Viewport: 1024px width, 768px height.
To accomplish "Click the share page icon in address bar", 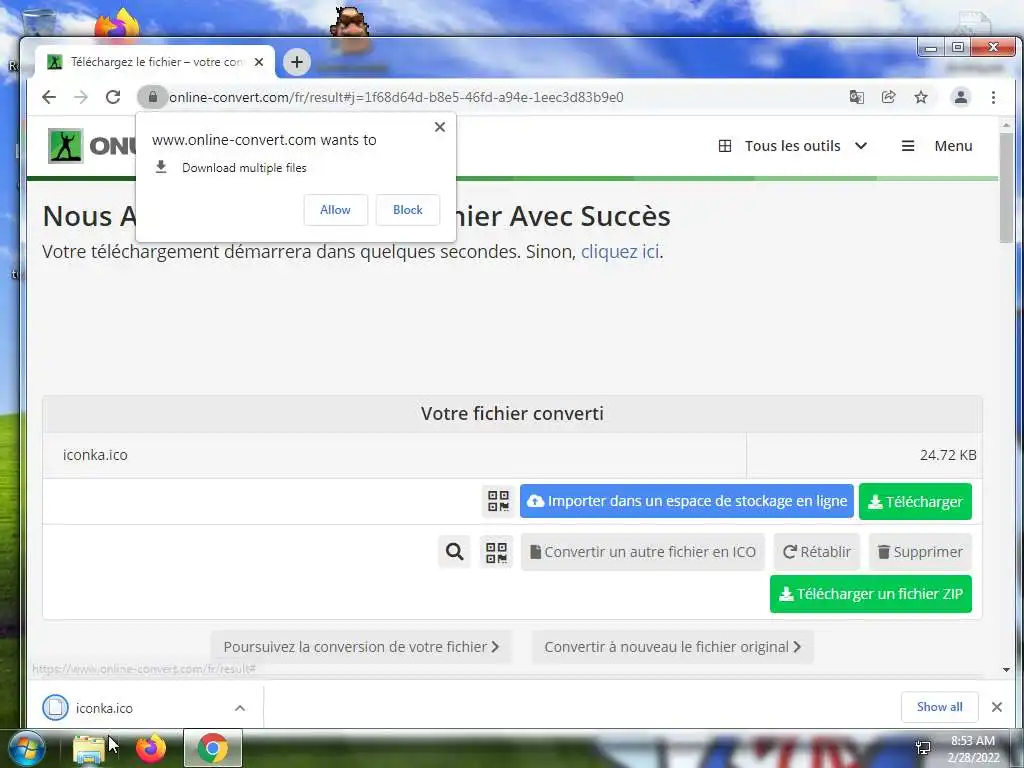I will (x=888, y=97).
